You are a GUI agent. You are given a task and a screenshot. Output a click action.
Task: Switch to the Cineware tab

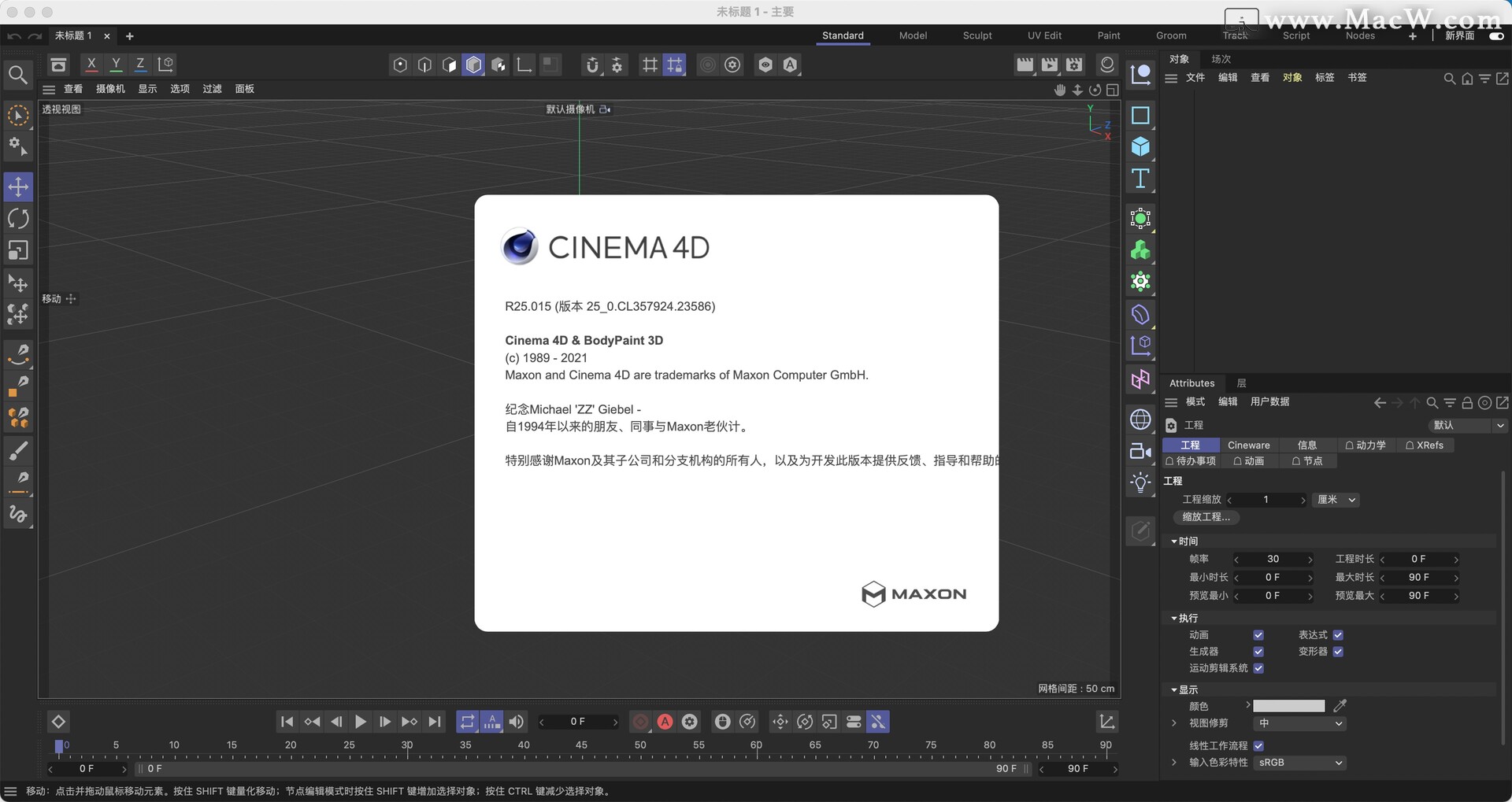pyautogui.click(x=1248, y=445)
